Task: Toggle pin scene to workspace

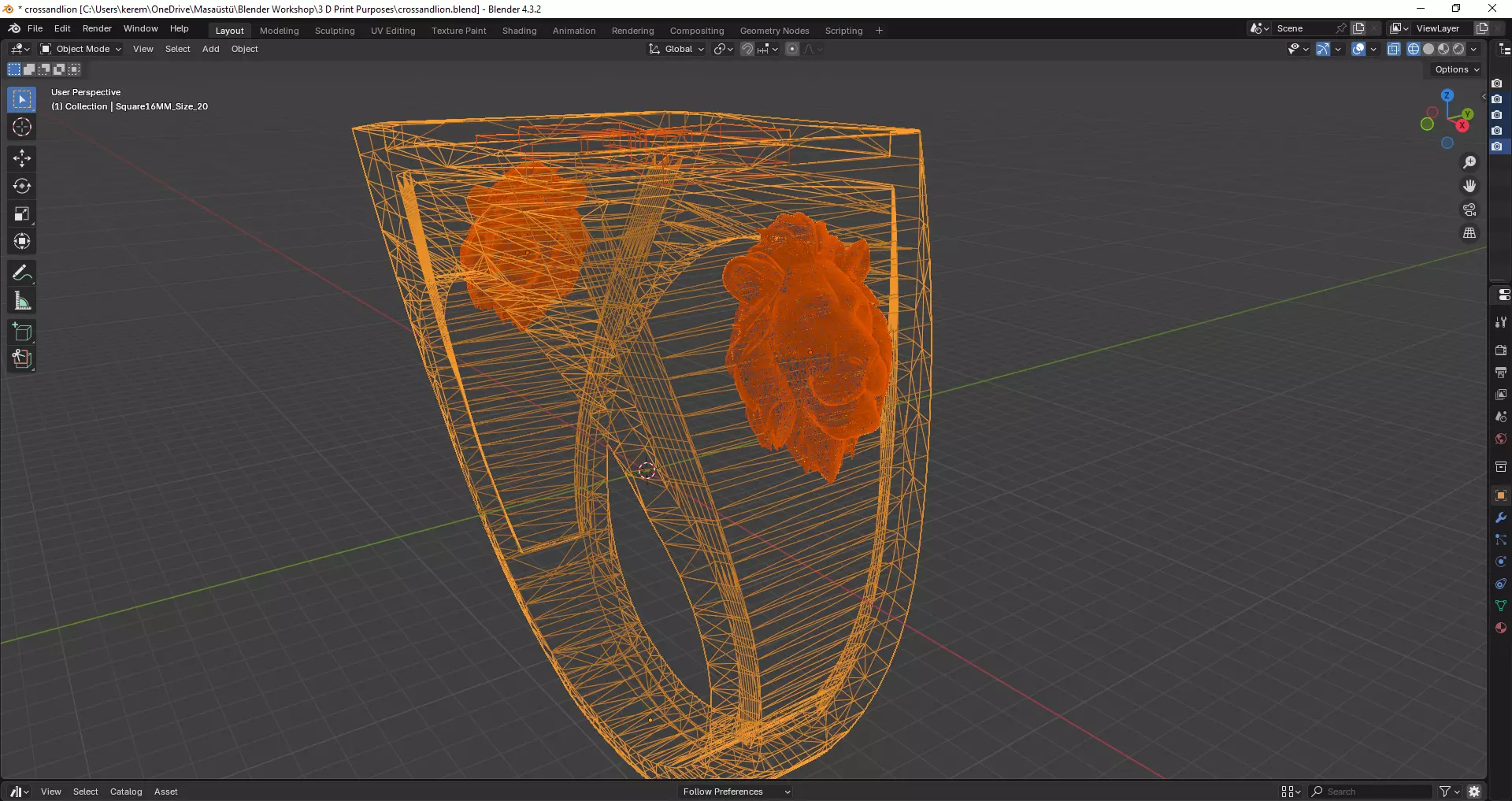Action: 1341,28
